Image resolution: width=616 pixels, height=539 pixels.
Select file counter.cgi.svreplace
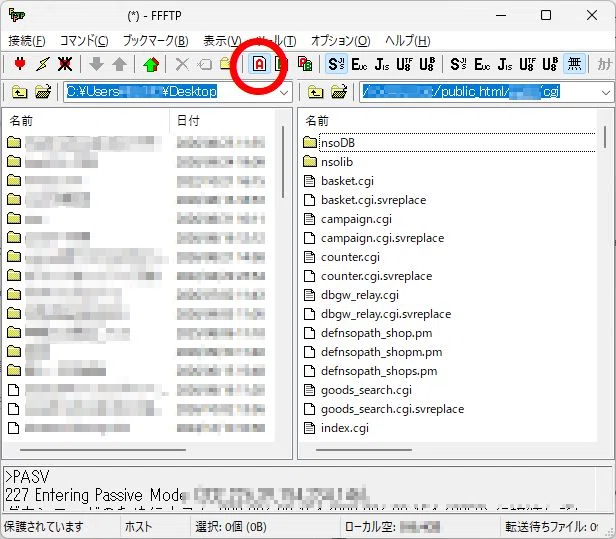376,276
